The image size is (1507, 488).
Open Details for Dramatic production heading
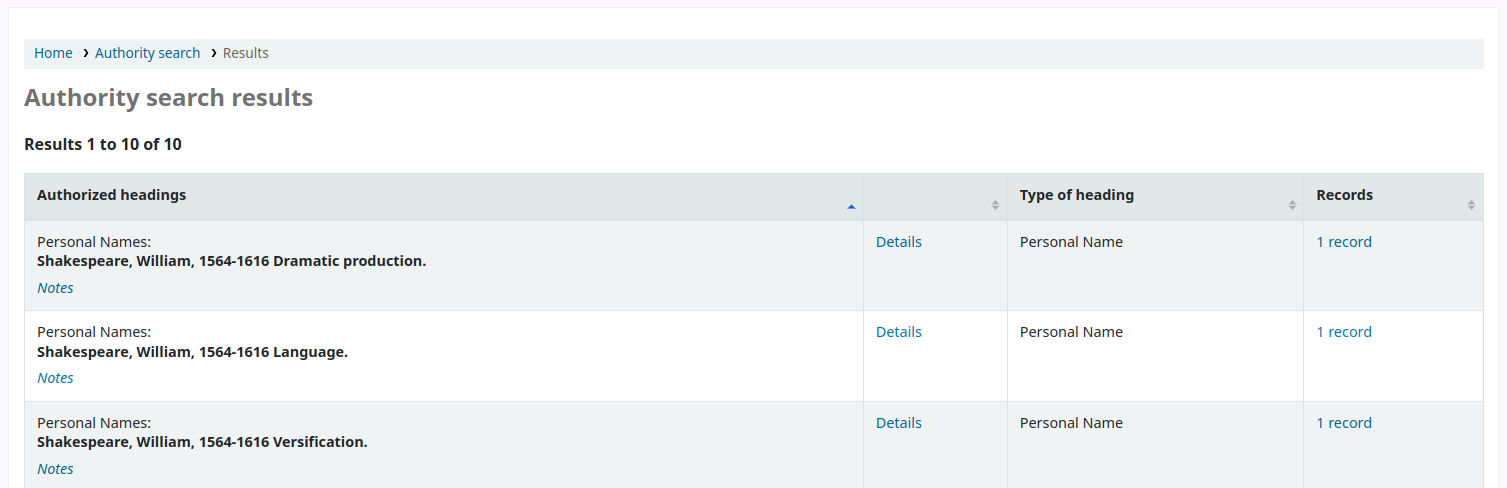[x=898, y=242]
